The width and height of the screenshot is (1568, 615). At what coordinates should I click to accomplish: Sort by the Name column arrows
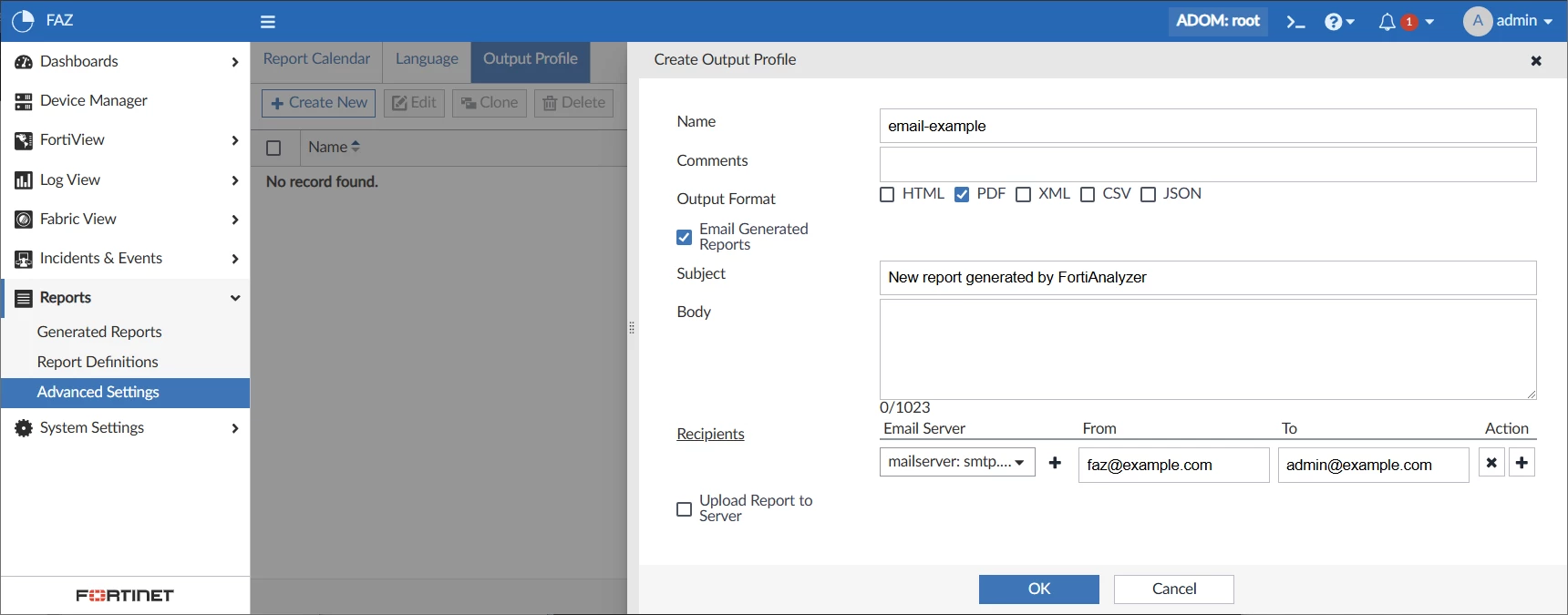pyautogui.click(x=356, y=147)
